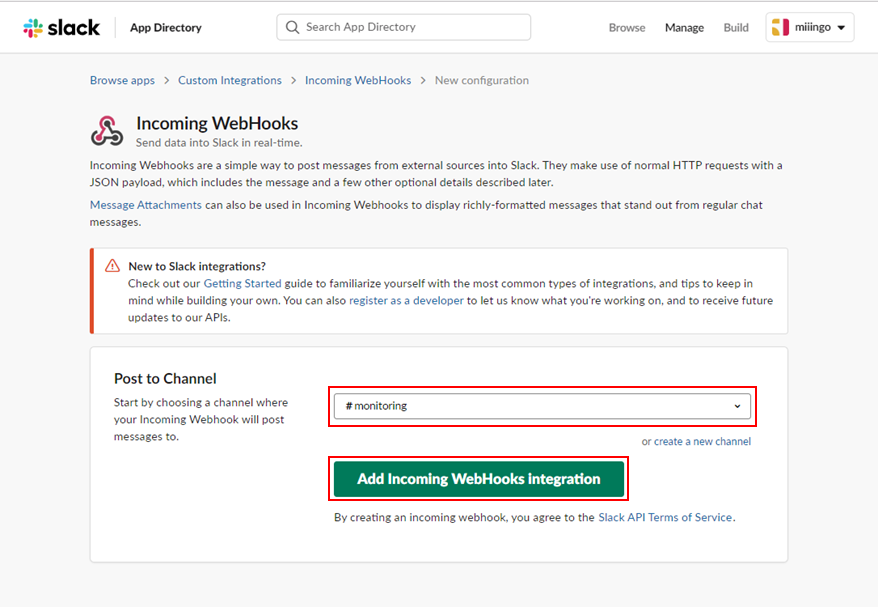
Task: Open the #monitoring channel dropdown
Action: [x=542, y=406]
